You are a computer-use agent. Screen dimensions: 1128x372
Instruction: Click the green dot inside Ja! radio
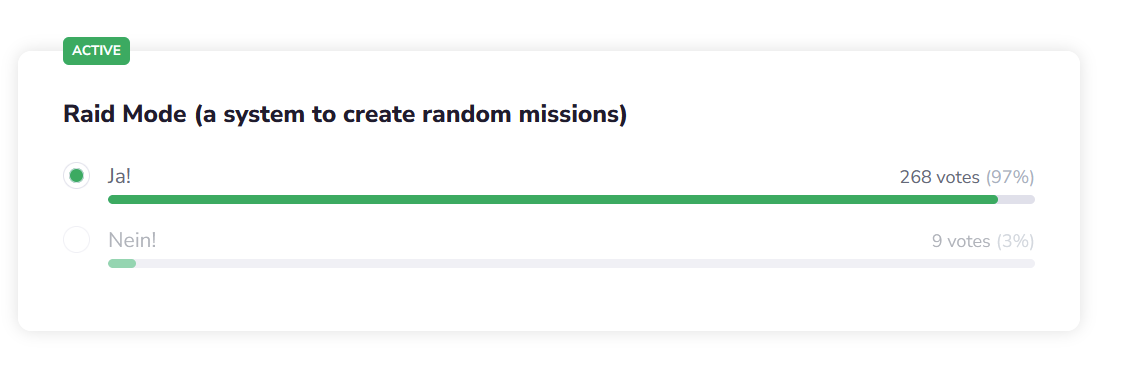[x=76, y=176]
